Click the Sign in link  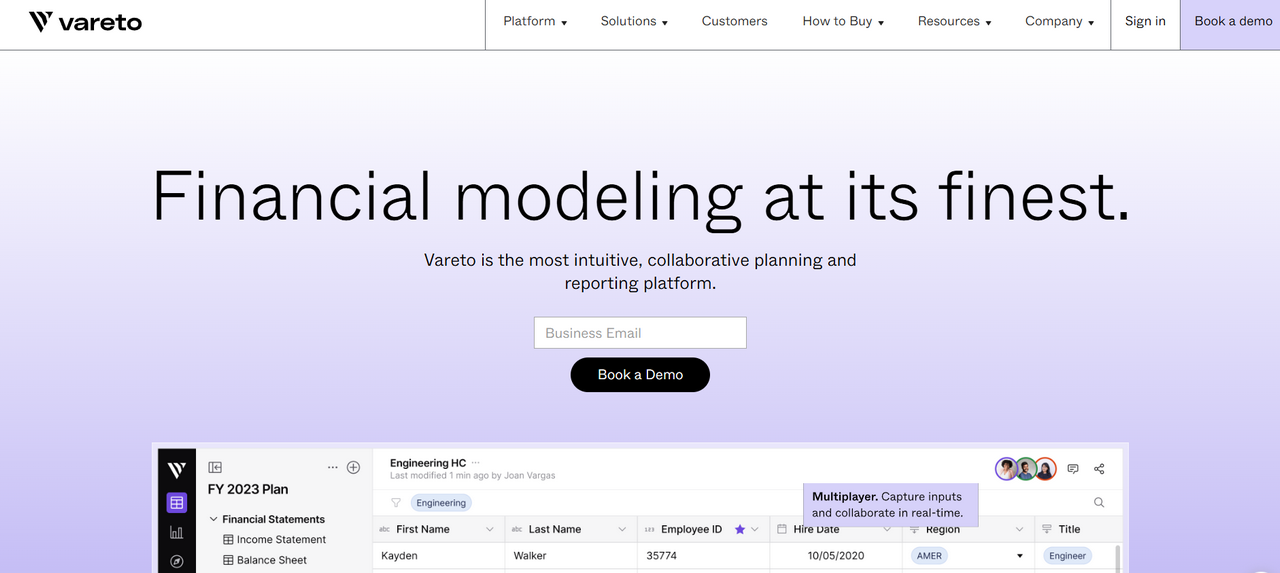point(1145,21)
